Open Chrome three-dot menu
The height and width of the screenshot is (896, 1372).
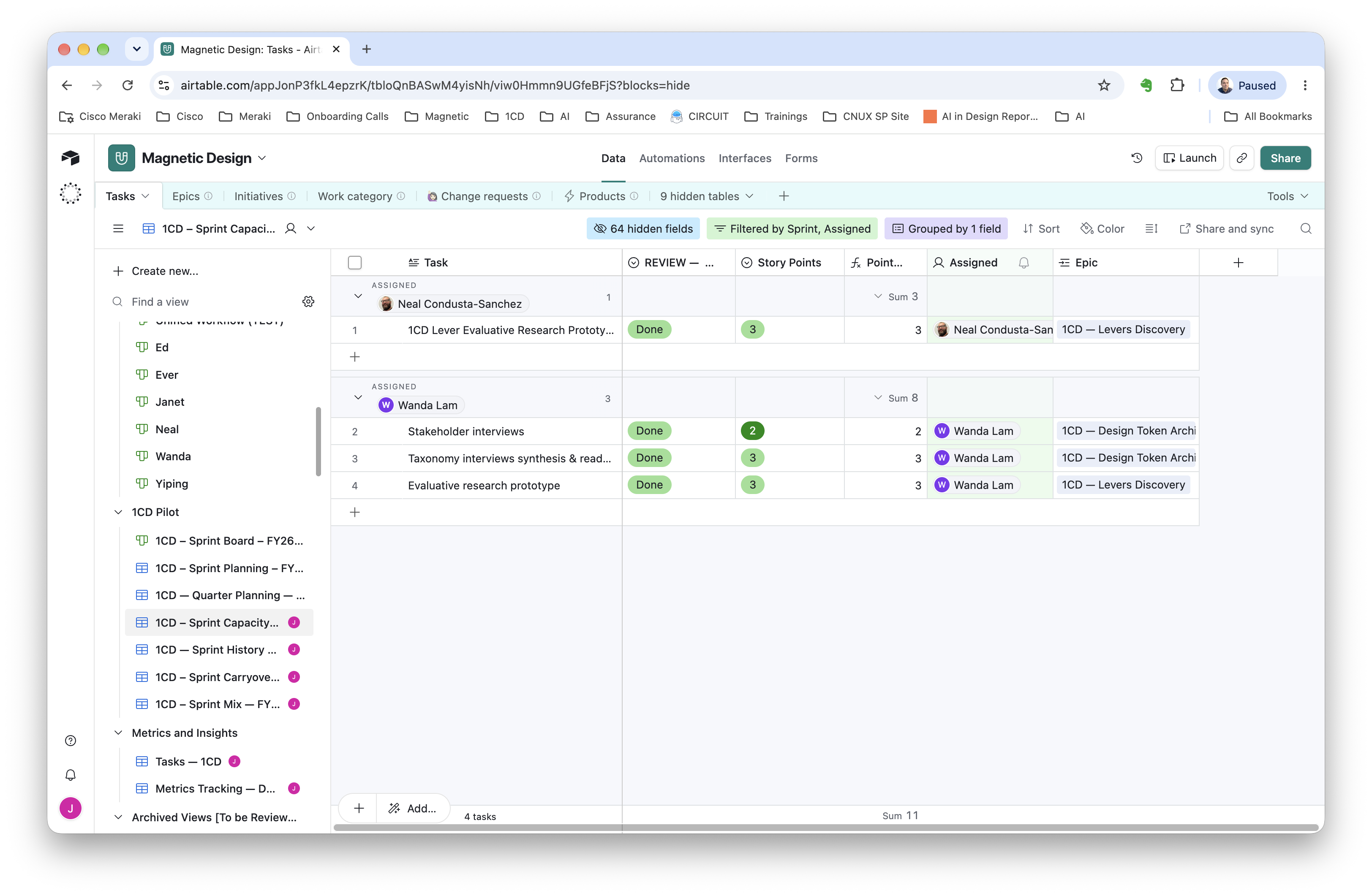click(1304, 85)
